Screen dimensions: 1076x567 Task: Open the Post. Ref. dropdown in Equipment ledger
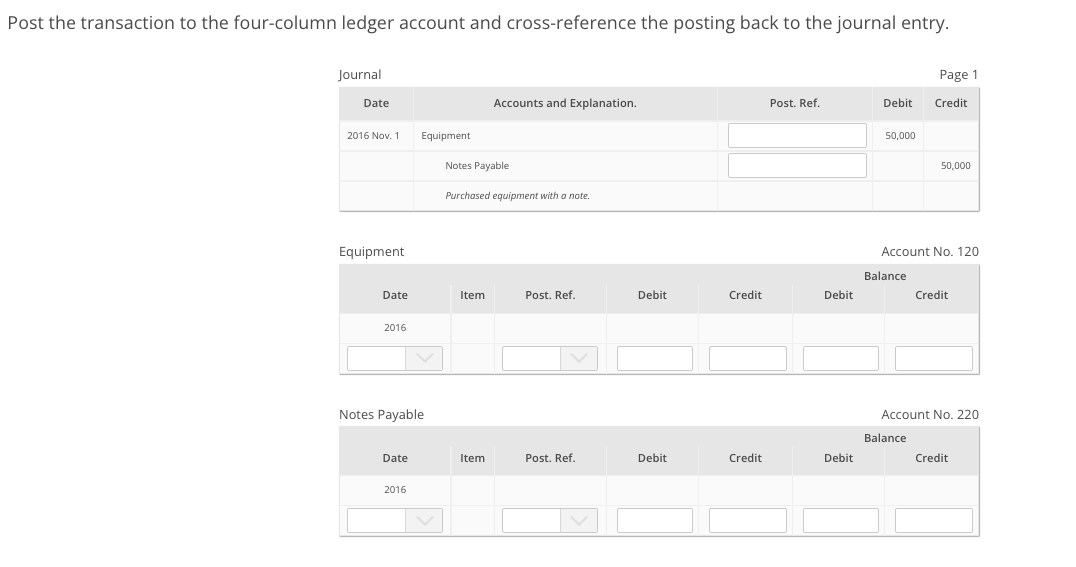[550, 358]
